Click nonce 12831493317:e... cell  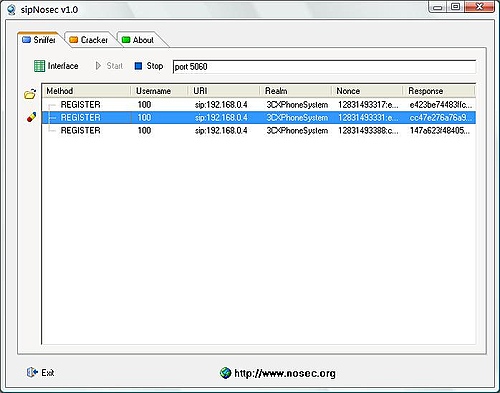pyautogui.click(x=368, y=105)
